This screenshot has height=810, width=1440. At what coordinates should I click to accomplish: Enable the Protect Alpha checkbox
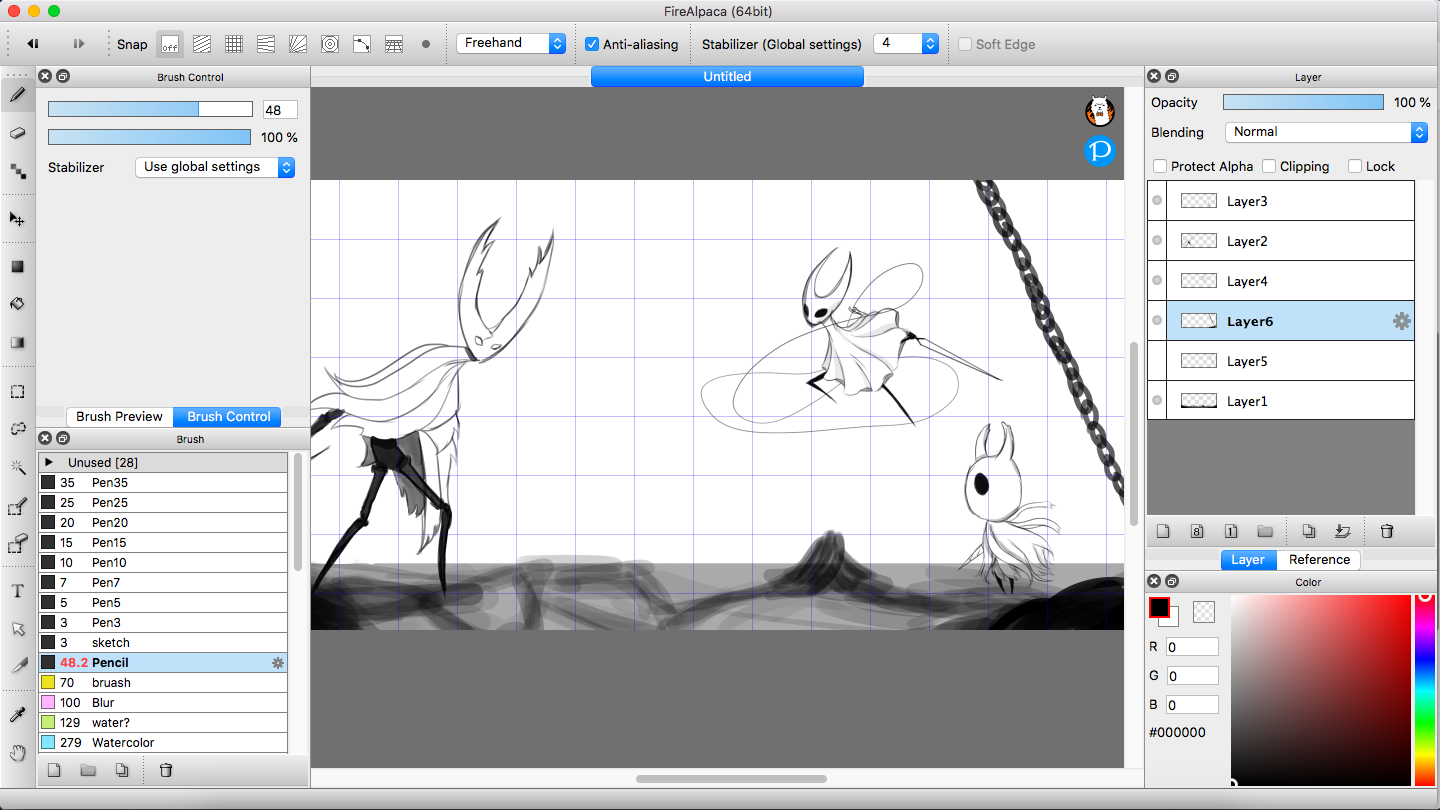[x=1160, y=166]
